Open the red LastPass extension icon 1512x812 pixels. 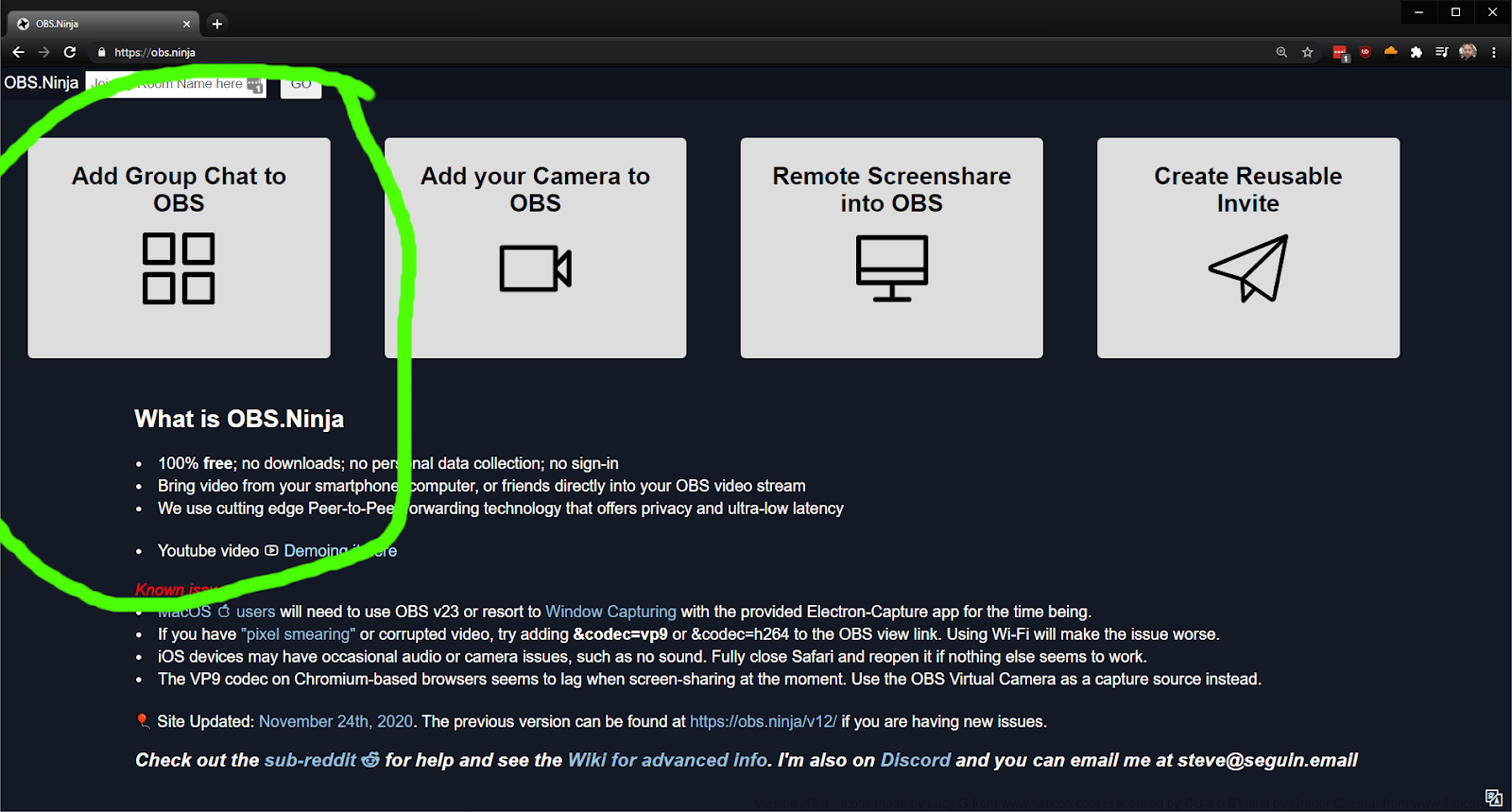click(x=1340, y=53)
